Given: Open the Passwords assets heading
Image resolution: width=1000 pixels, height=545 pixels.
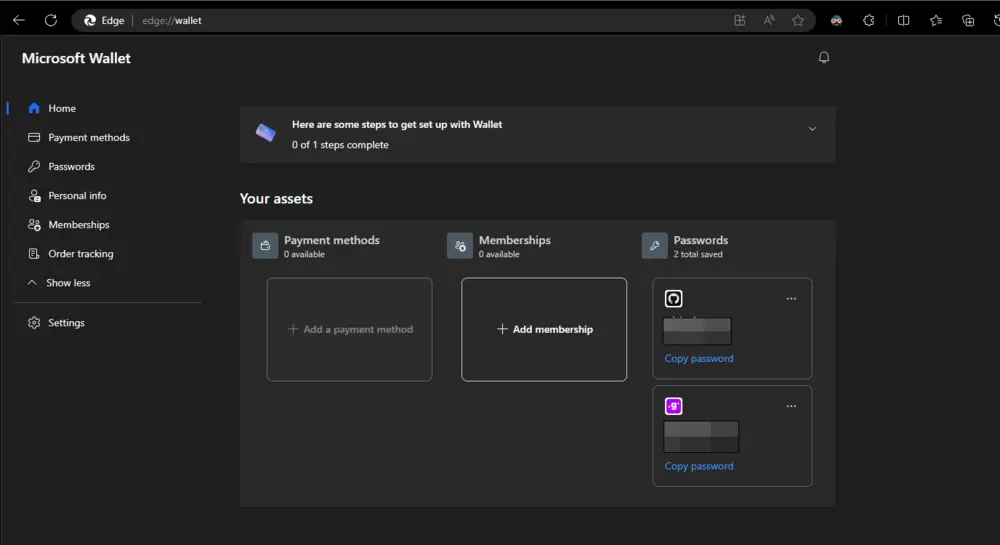Looking at the screenshot, I should (x=700, y=240).
